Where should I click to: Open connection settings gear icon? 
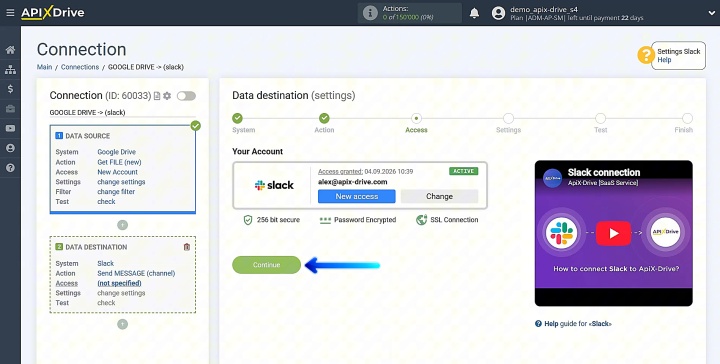(x=167, y=95)
